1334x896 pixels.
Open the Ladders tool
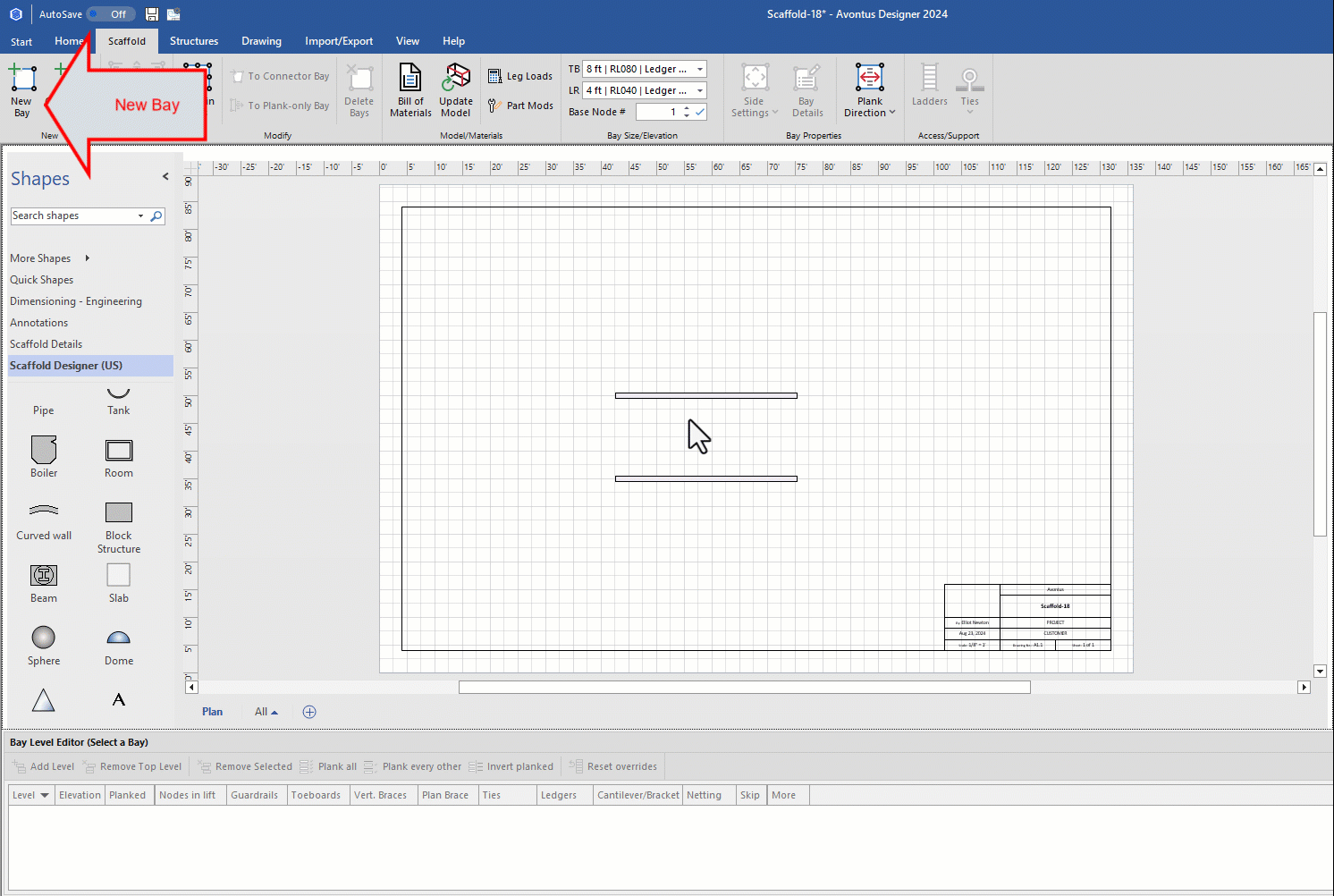click(929, 89)
